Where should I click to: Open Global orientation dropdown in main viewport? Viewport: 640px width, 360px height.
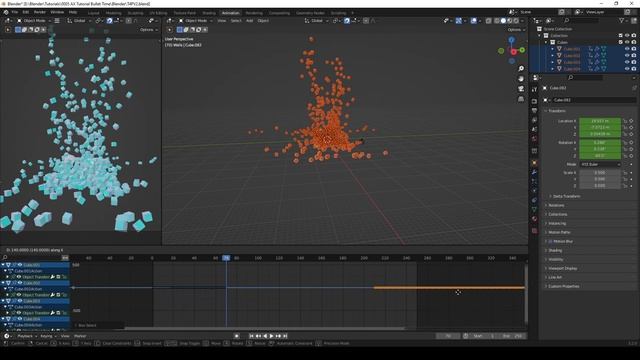pyautogui.click(x=316, y=20)
